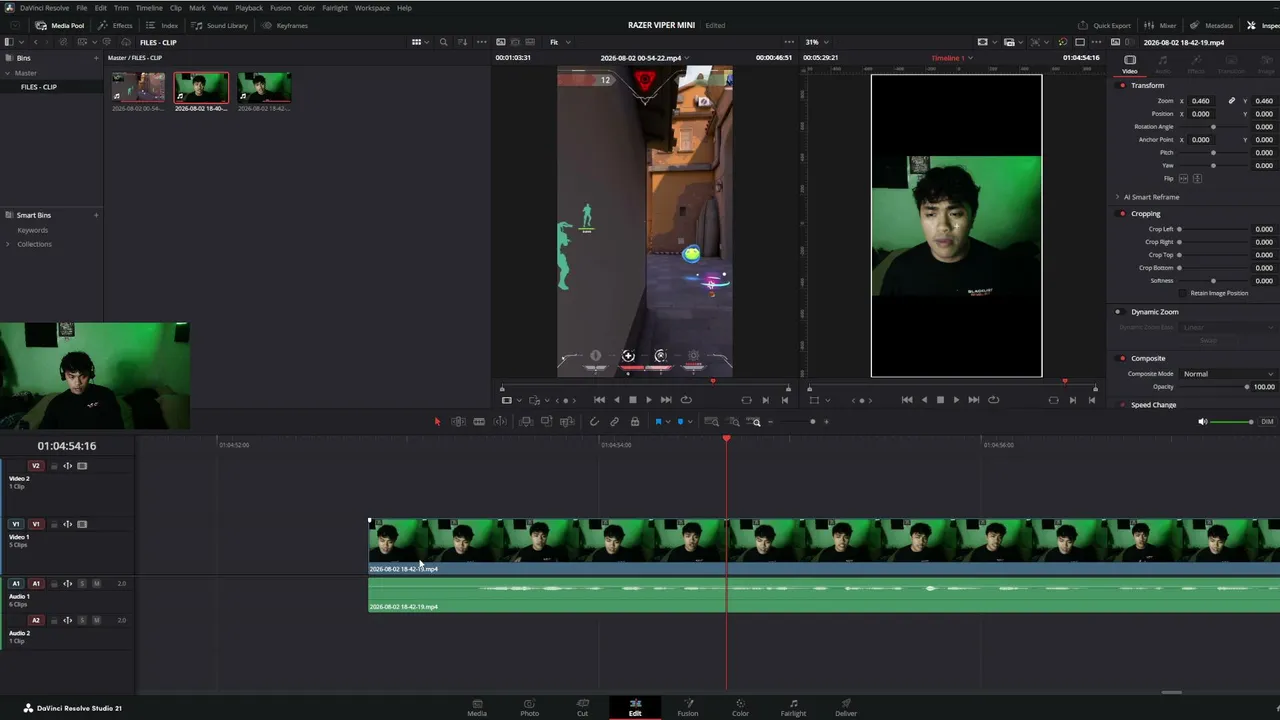Open the Video tab in Inspector
The width and height of the screenshot is (1280, 720).
pos(1130,64)
